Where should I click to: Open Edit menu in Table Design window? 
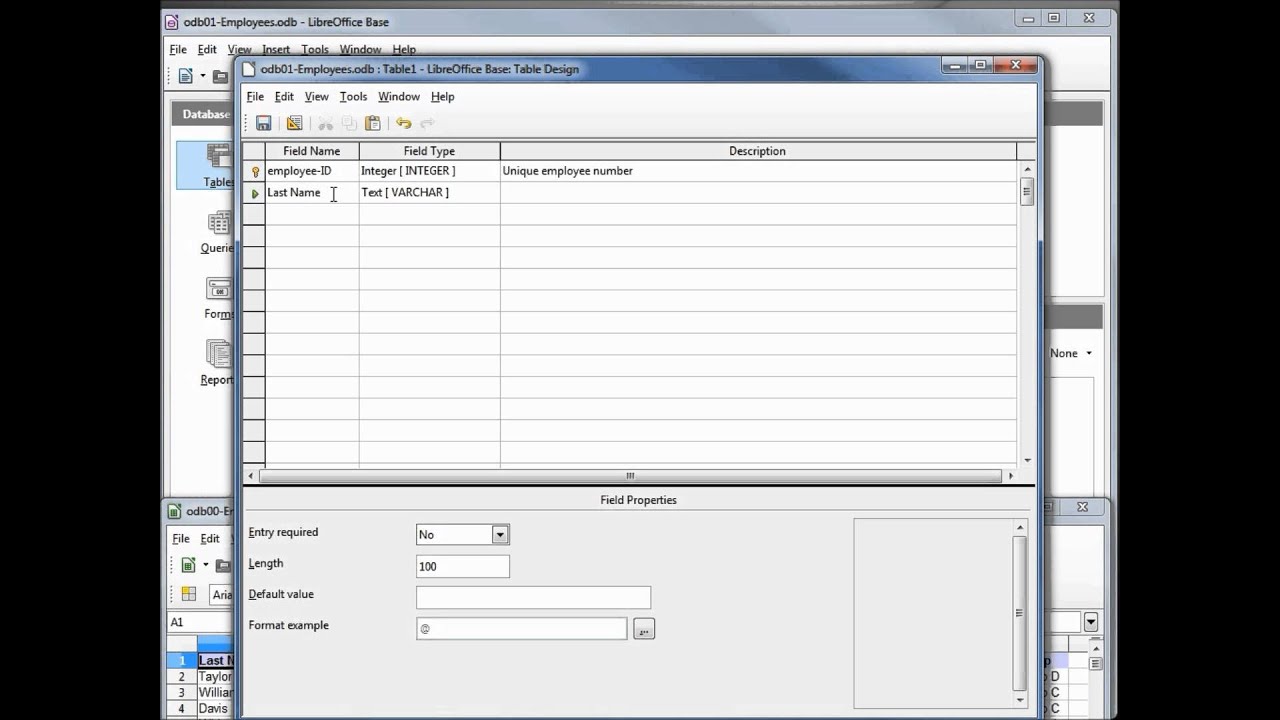[284, 97]
